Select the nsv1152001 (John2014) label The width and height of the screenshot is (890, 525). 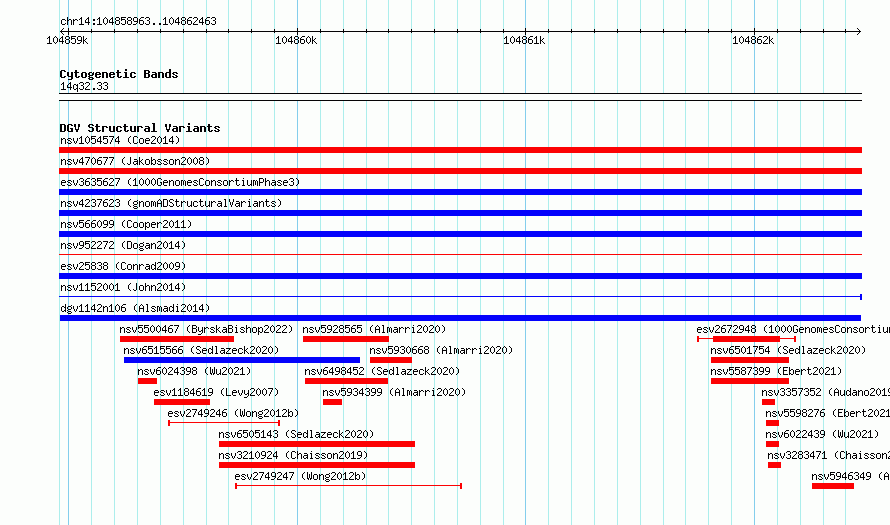123,287
